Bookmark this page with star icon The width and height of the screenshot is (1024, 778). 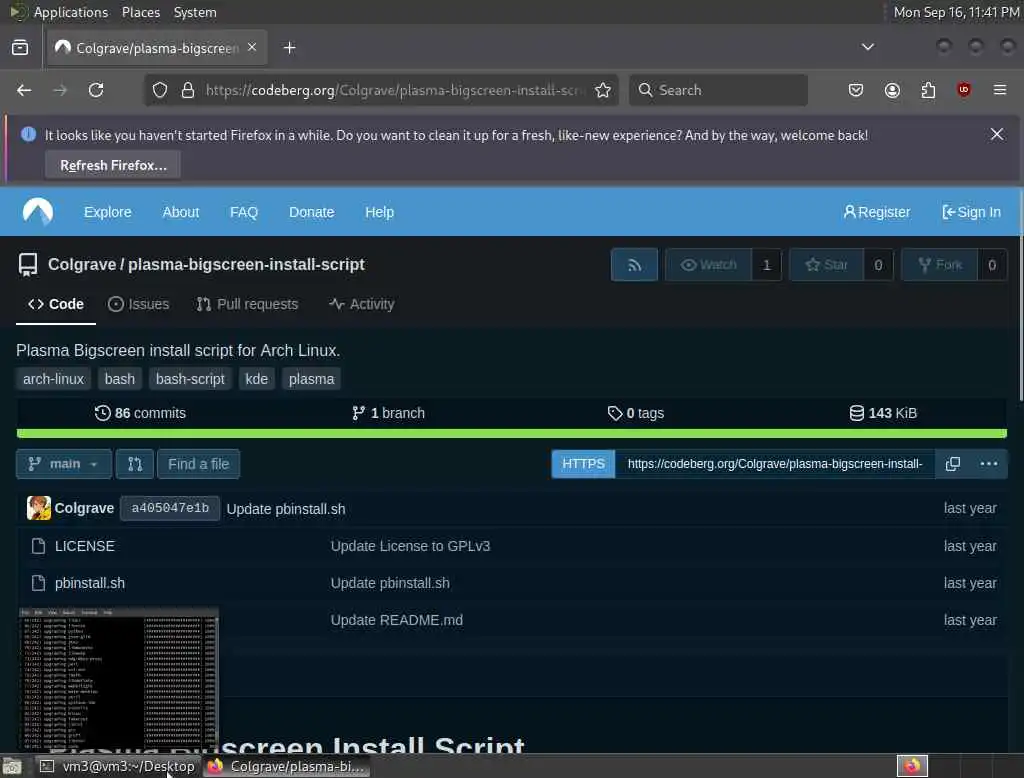click(603, 90)
